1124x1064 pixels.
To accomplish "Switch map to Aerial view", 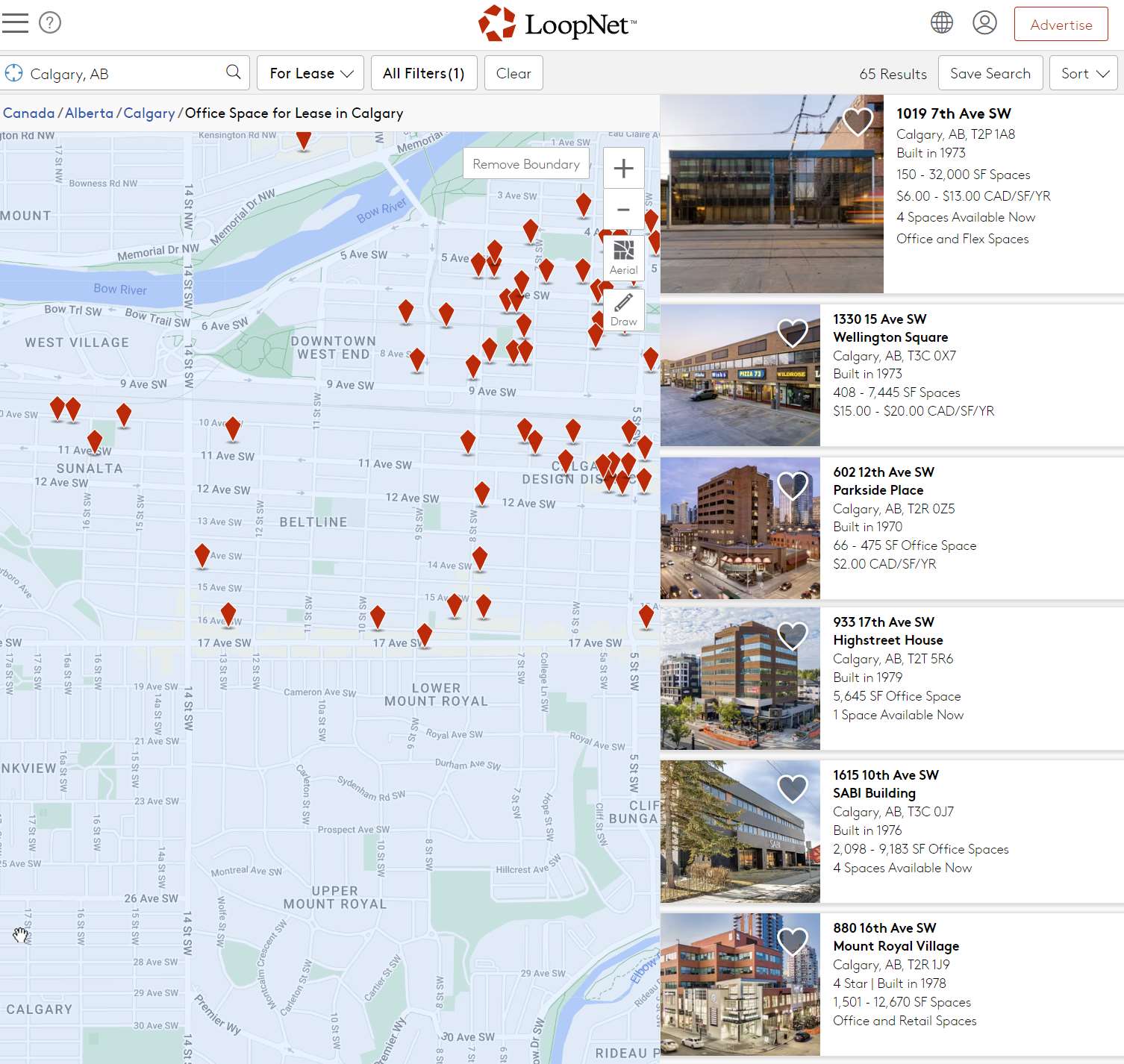I will 623,257.
